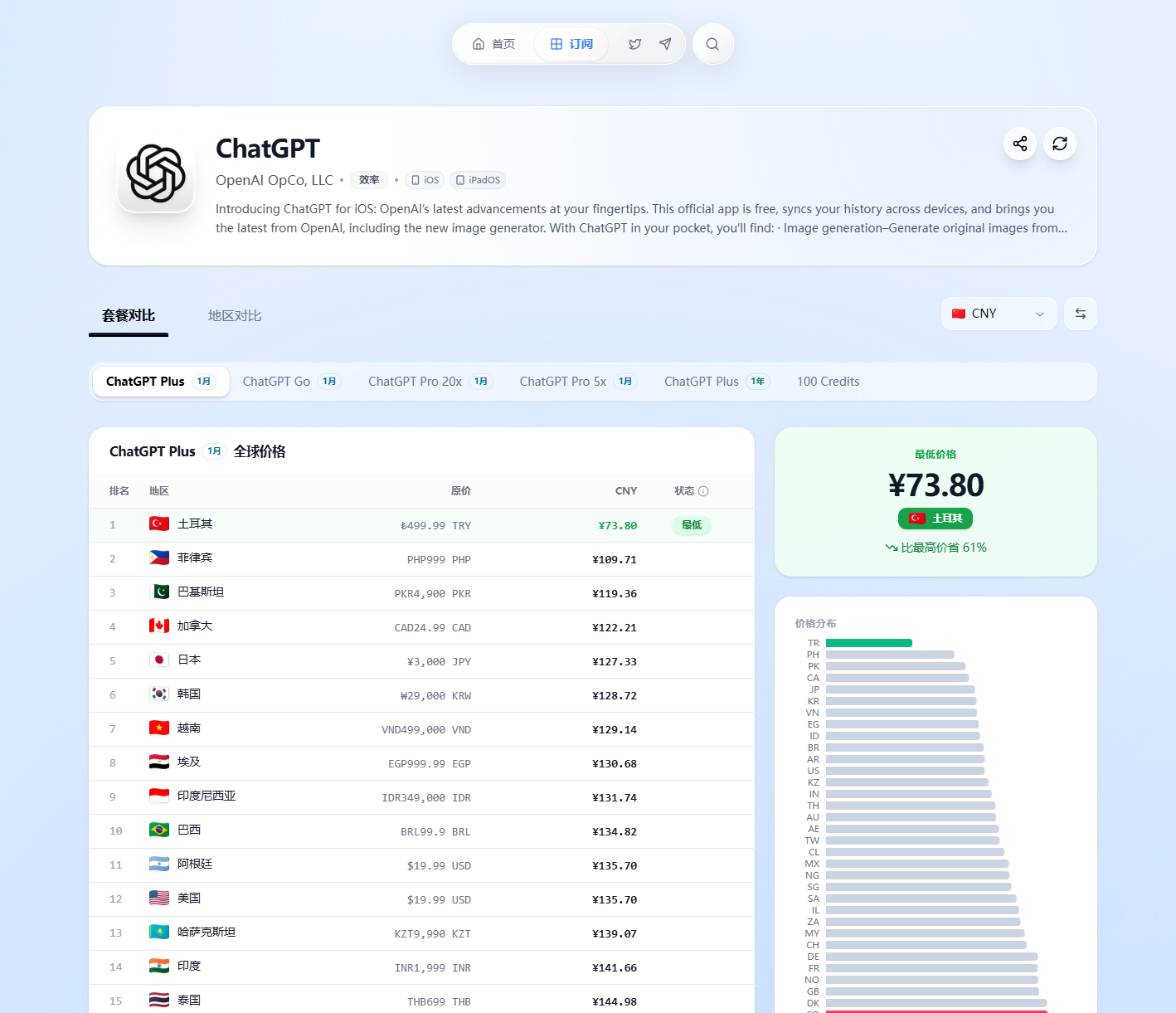Click the Philippines flag in row 2
This screenshot has width=1176, height=1013.
[x=159, y=558]
